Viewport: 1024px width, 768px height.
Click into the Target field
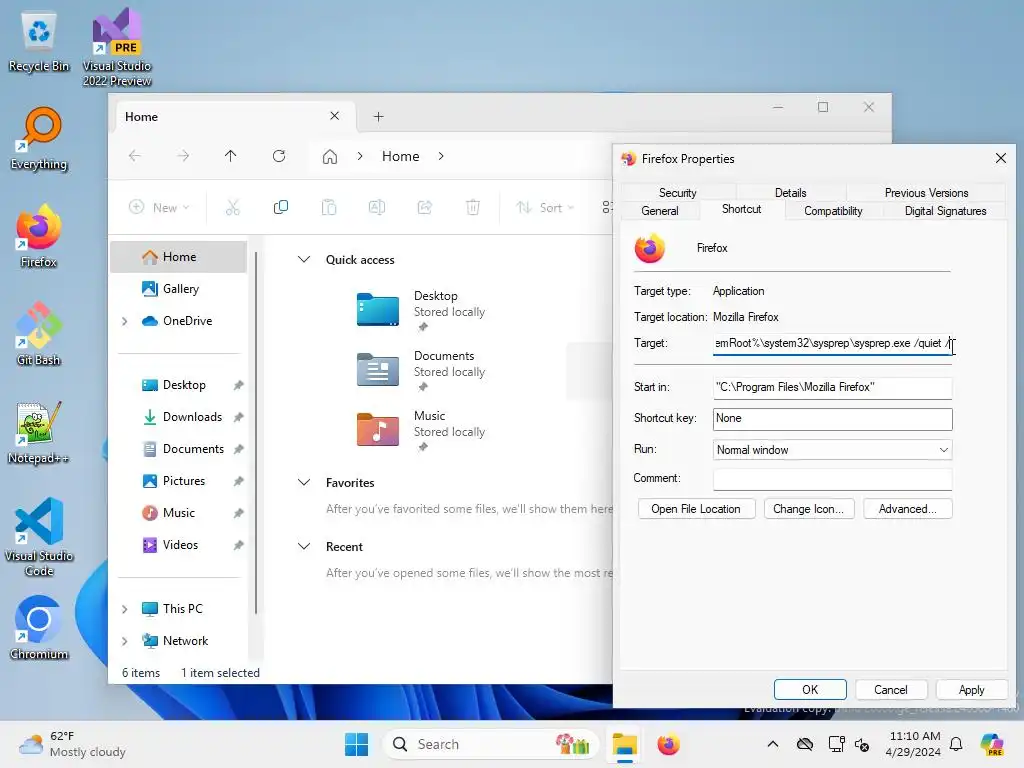tap(833, 344)
